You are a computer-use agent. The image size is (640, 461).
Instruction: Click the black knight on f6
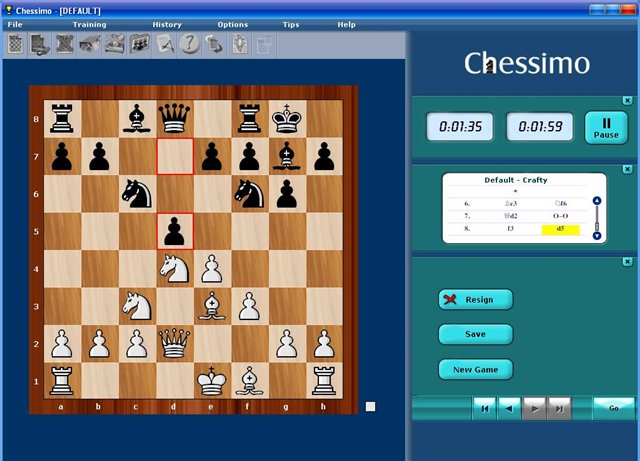tap(250, 194)
